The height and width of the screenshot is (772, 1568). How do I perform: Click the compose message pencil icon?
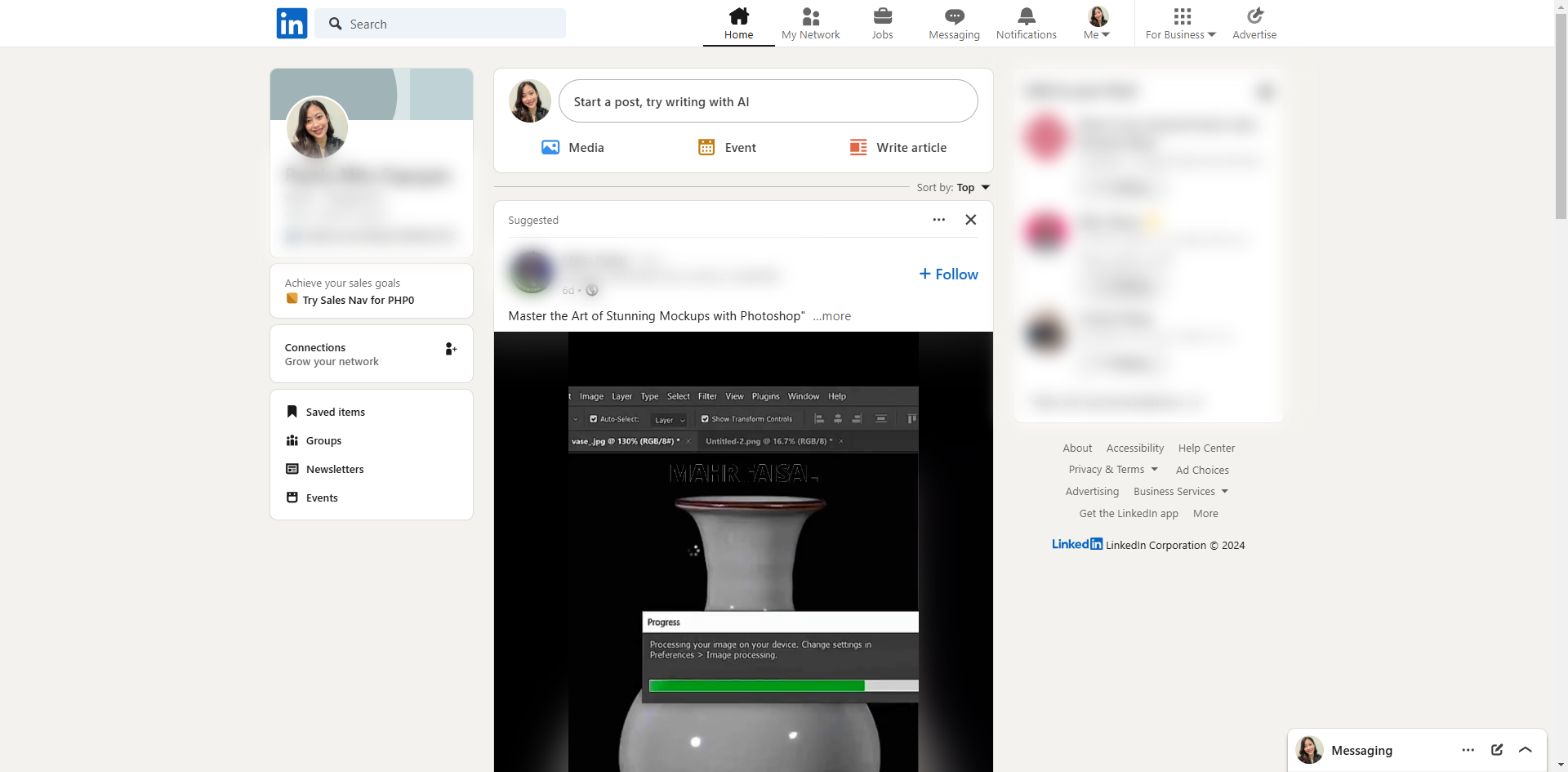[1497, 750]
